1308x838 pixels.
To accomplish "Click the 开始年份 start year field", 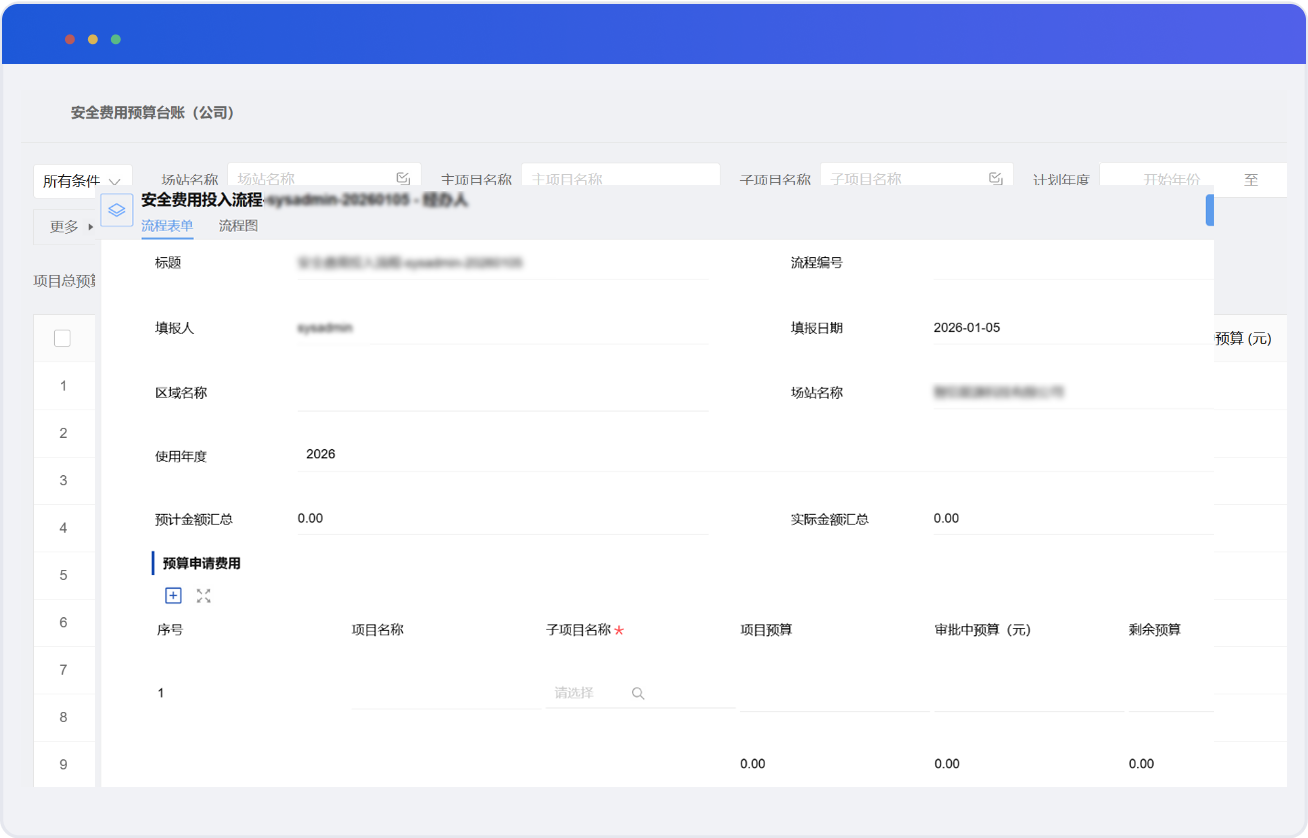I will [1171, 180].
